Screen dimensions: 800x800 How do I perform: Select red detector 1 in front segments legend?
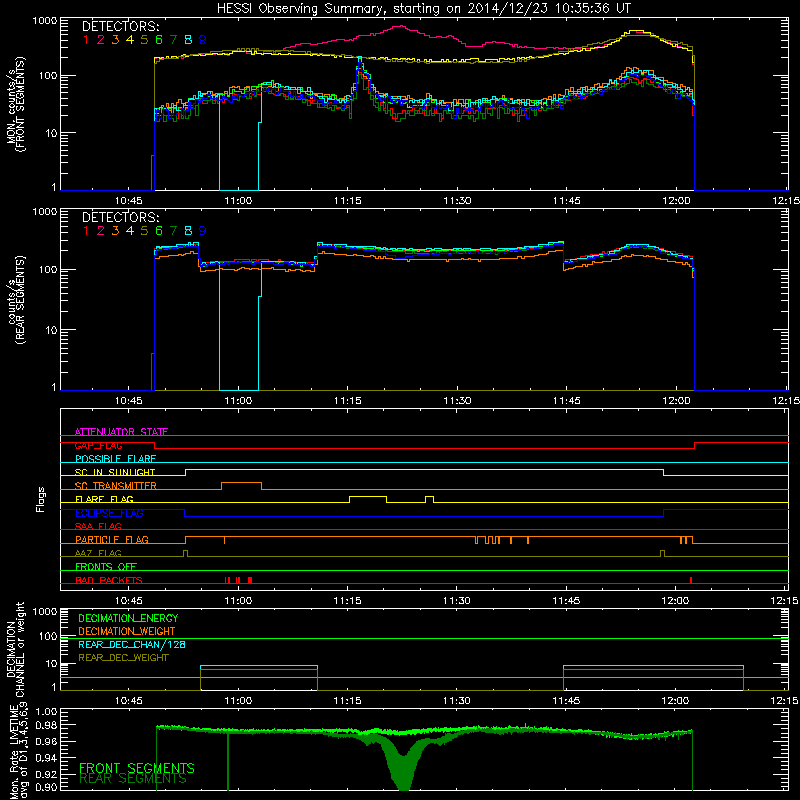(x=86, y=40)
